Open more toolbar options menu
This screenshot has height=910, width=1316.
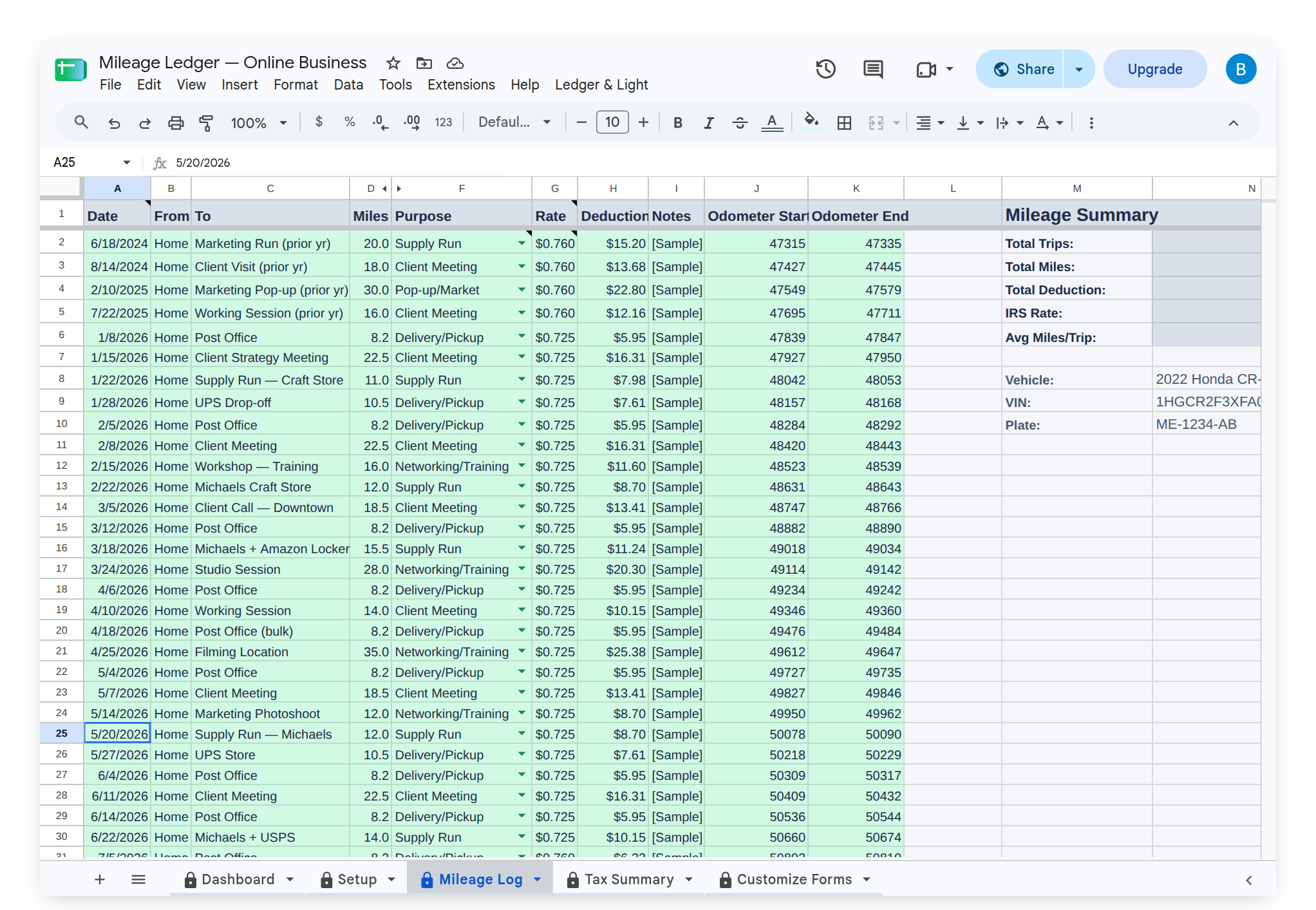point(1091,122)
